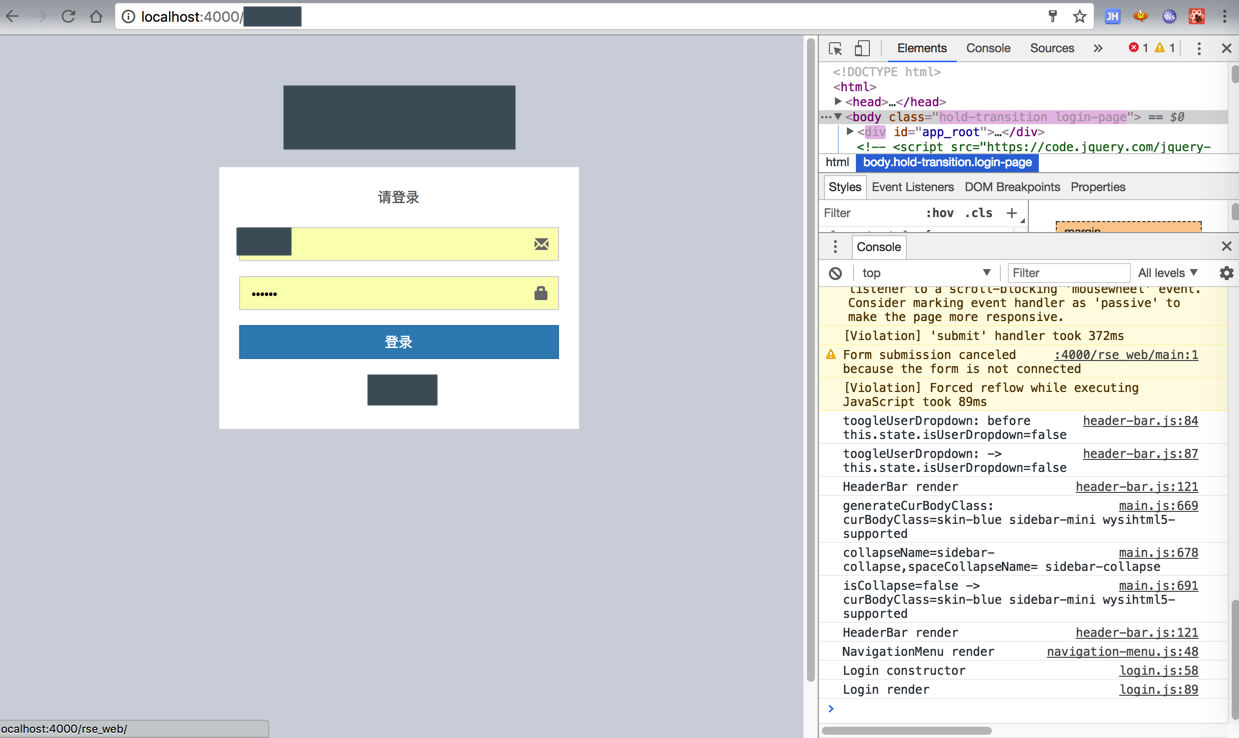Open the header-bar.js:87 source link
Viewport: 1239px width, 738px height.
click(1140, 454)
